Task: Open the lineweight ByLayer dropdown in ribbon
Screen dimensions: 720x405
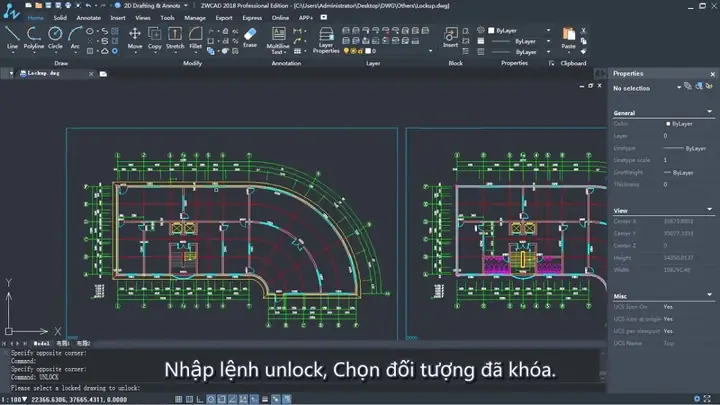Action: pos(548,52)
